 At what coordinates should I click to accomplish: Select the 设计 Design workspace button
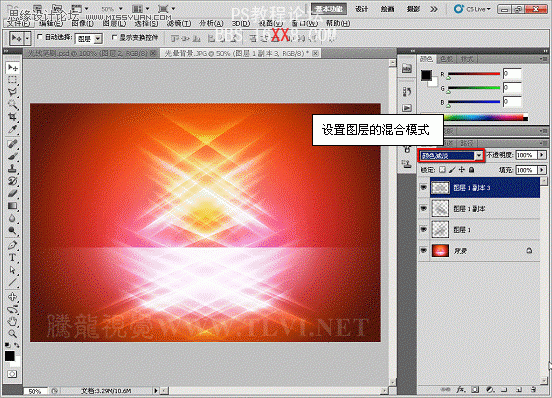point(362,9)
